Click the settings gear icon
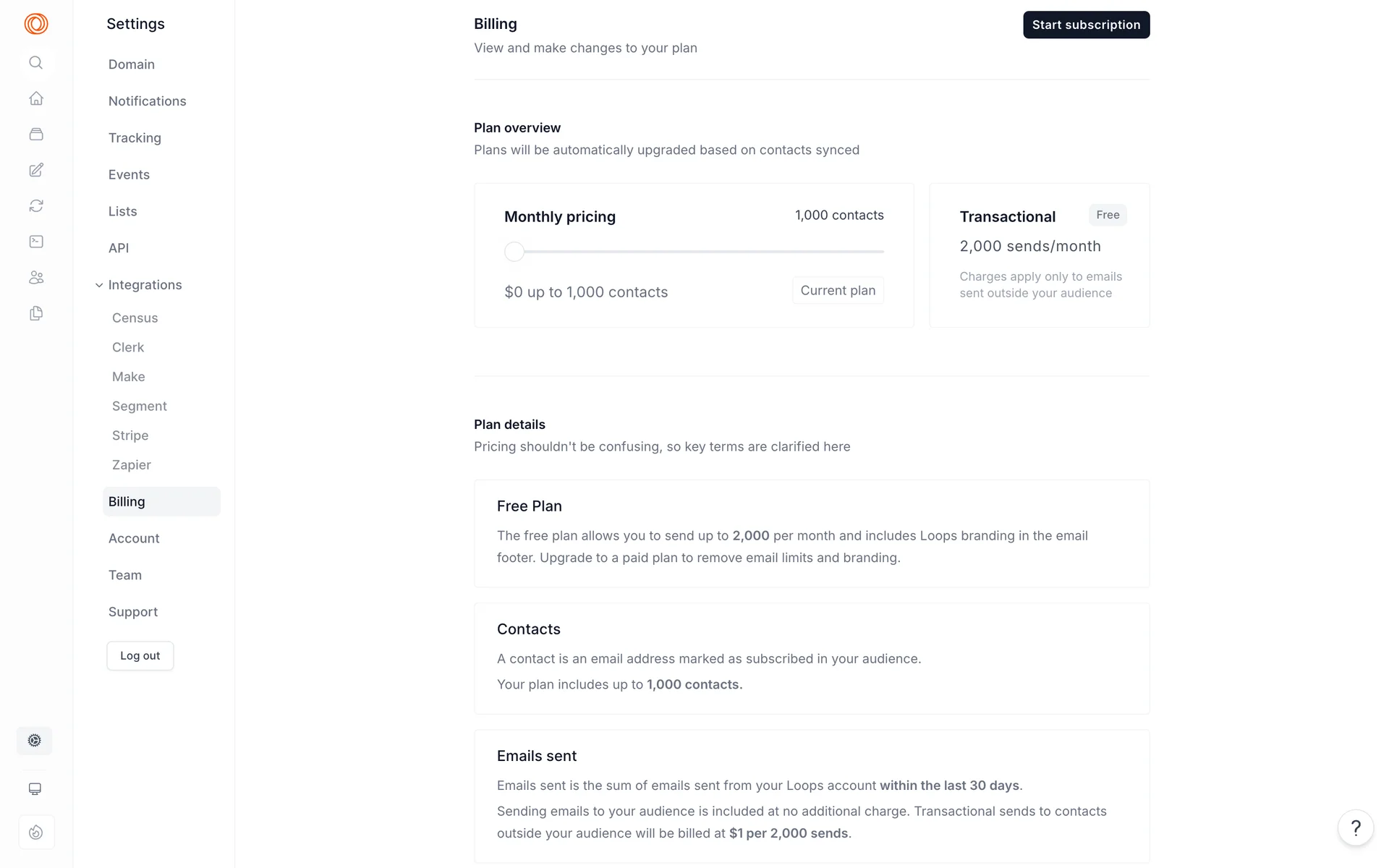Image resolution: width=1389 pixels, height=868 pixels. (x=35, y=741)
